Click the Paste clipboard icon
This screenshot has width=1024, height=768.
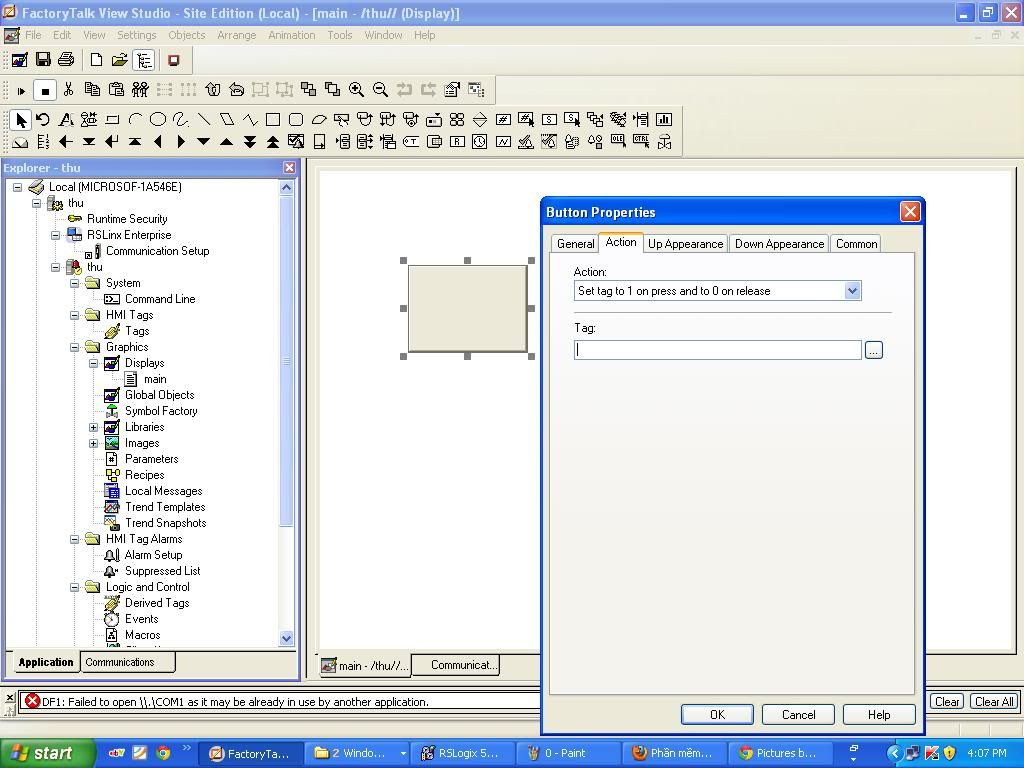tap(116, 89)
